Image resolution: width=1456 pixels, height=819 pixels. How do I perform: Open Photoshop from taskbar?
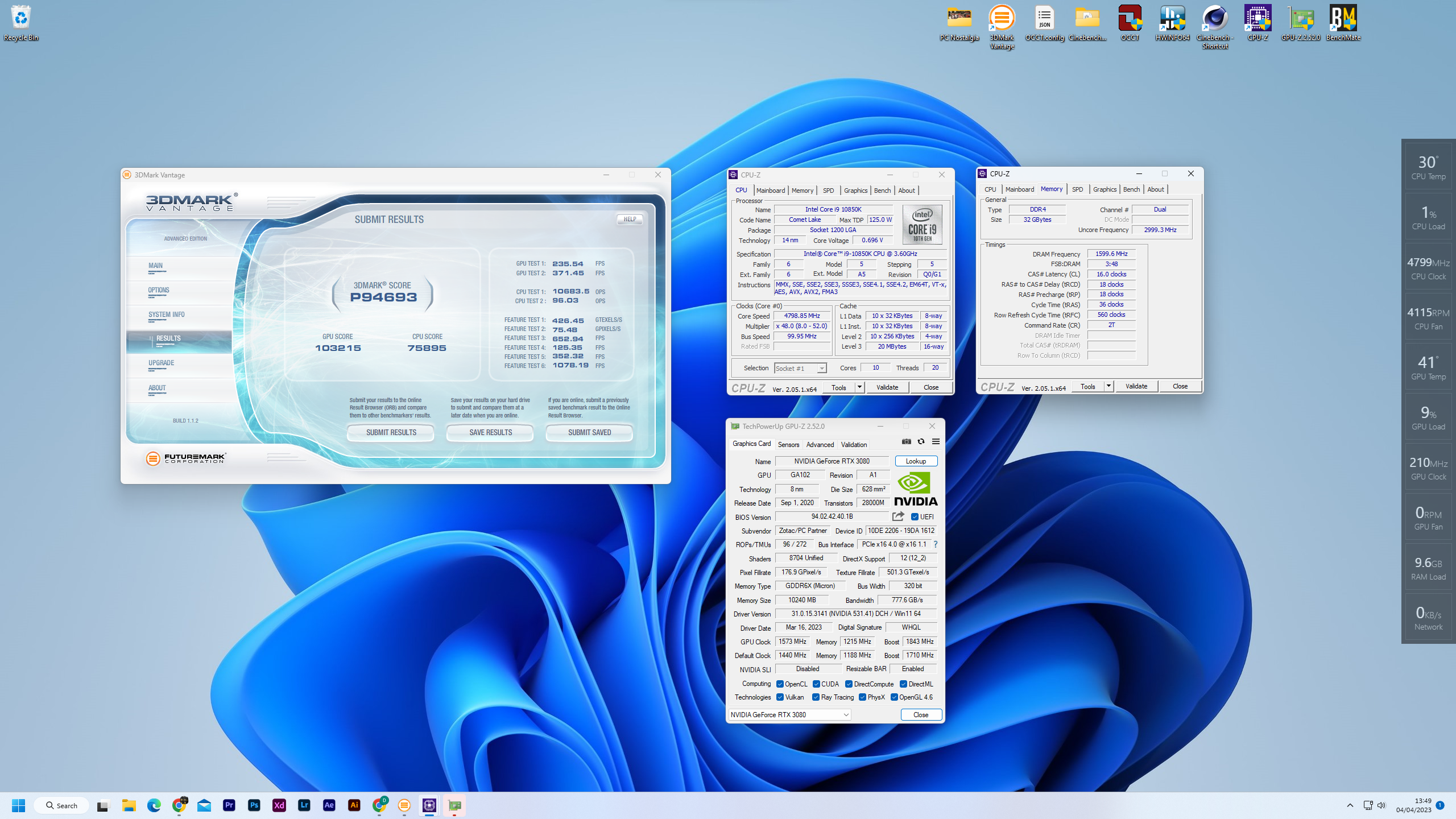(x=254, y=805)
